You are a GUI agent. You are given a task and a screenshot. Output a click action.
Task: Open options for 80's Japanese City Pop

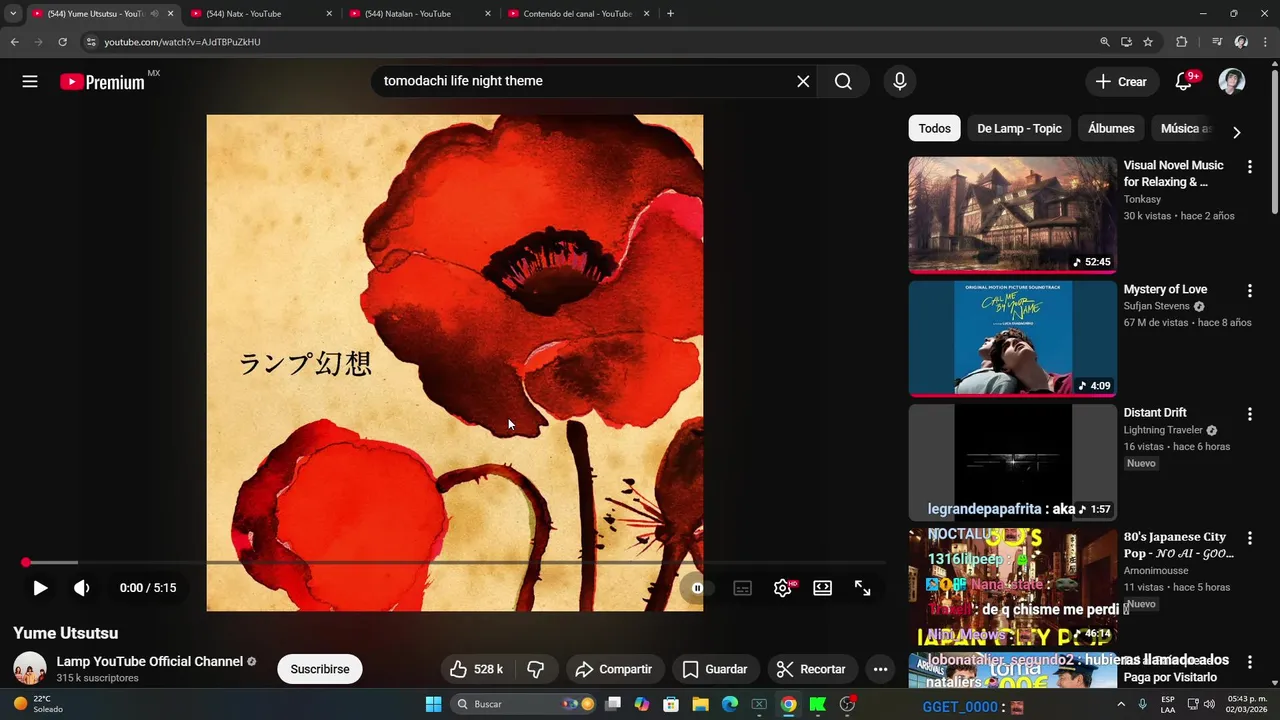[1249, 538]
